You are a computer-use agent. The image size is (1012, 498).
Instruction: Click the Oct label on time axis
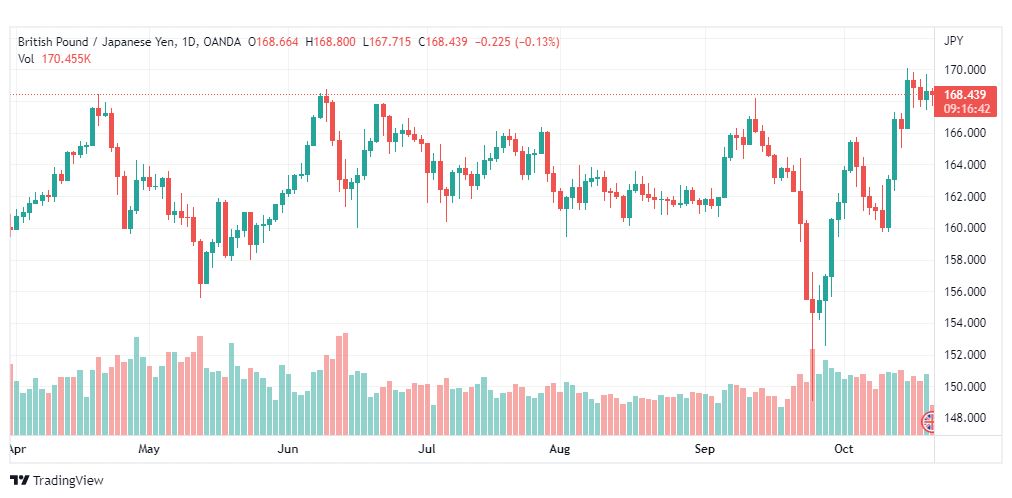(x=844, y=449)
